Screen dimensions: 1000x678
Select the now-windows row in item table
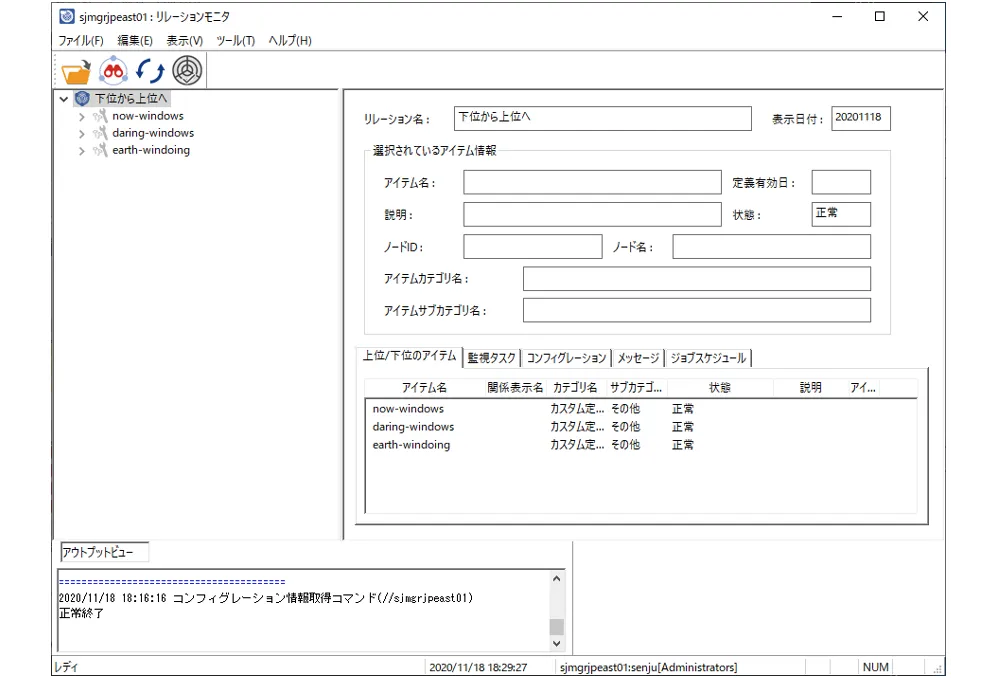(641, 409)
